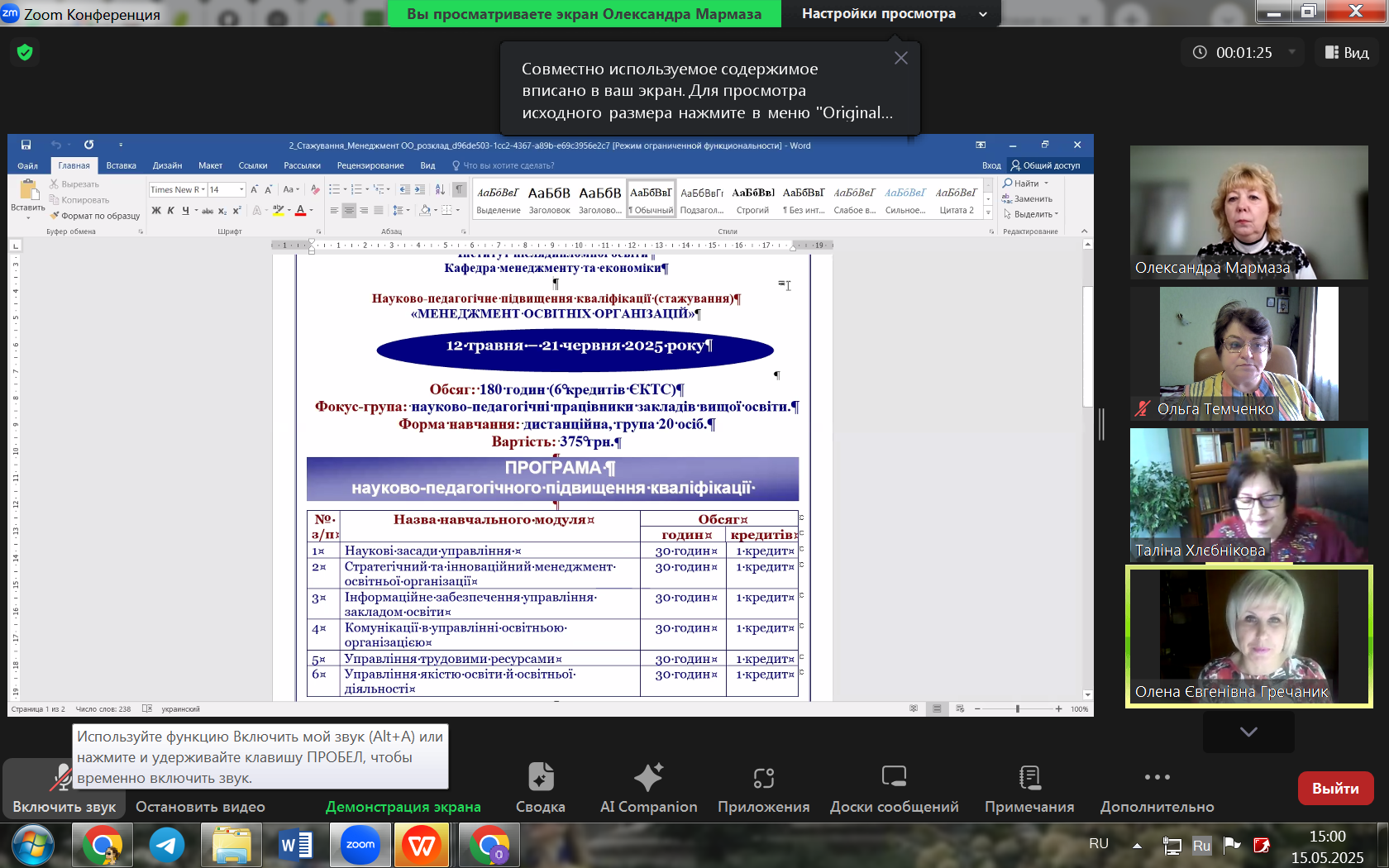Click the red Выйти button
Screen dimensions: 1389x868
click(x=1335, y=788)
